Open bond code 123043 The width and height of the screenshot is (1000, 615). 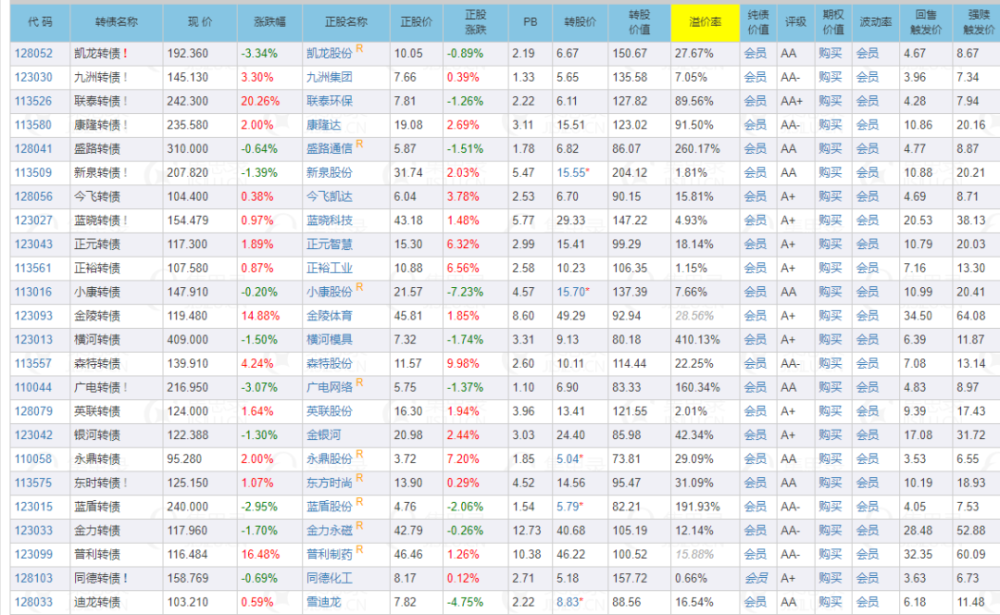tap(34, 244)
